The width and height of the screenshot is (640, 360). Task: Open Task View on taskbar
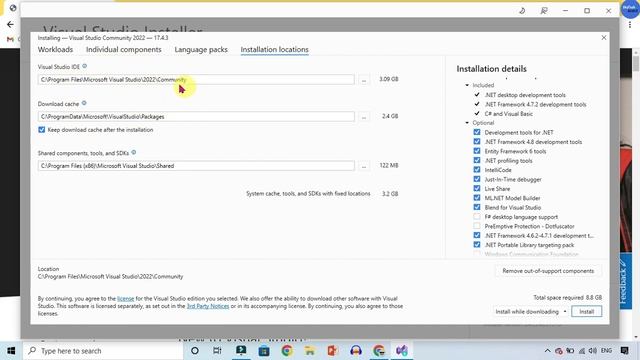(217, 351)
